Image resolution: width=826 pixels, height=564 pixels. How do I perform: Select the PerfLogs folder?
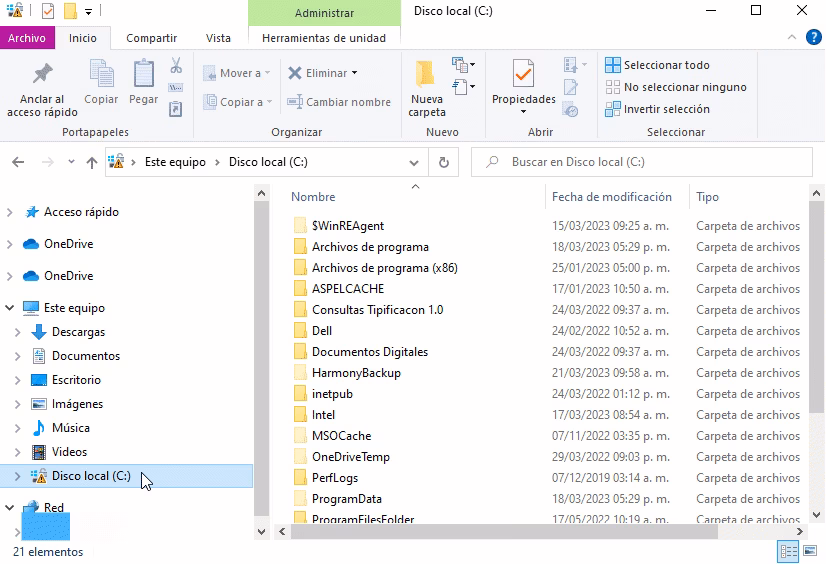[x=335, y=478]
